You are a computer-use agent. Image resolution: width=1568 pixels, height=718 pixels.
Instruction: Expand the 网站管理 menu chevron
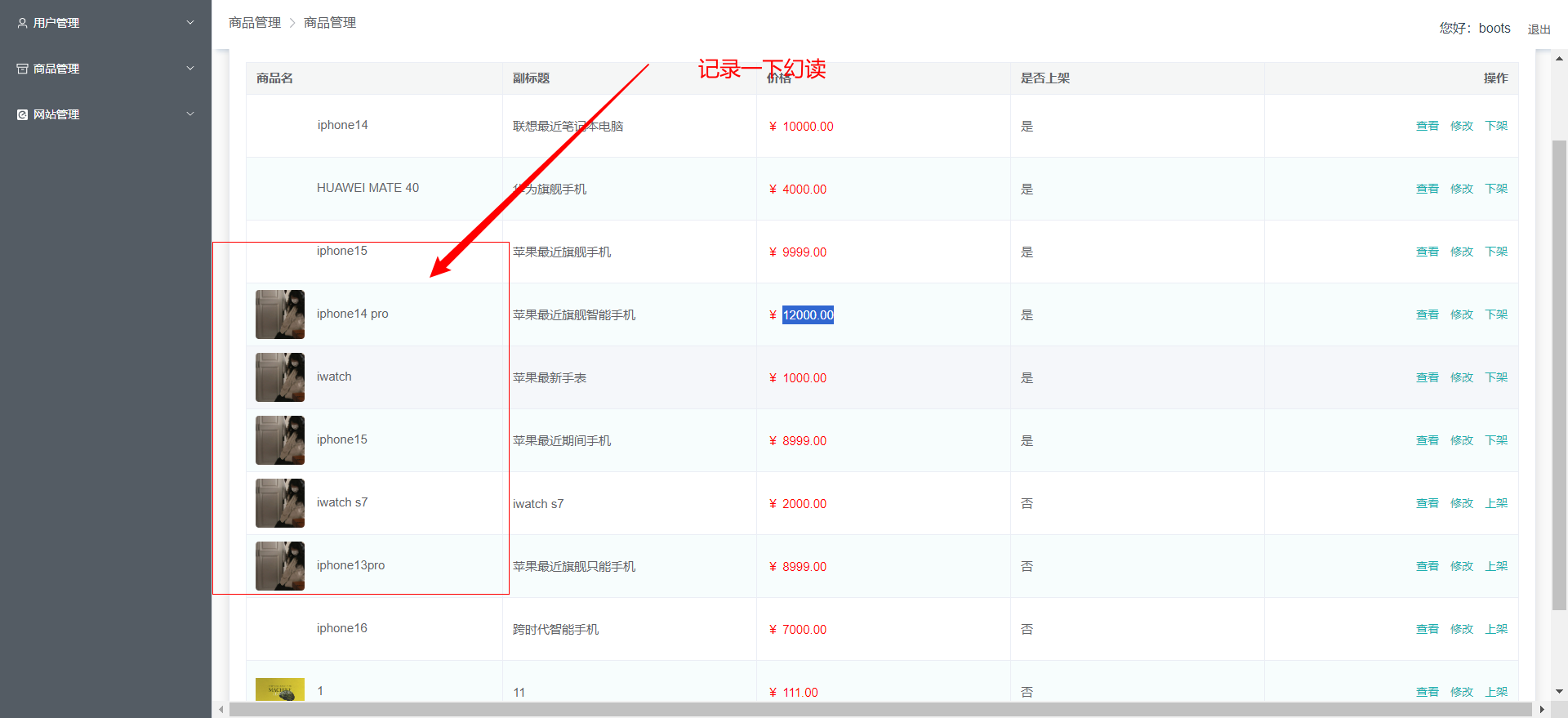(x=190, y=114)
